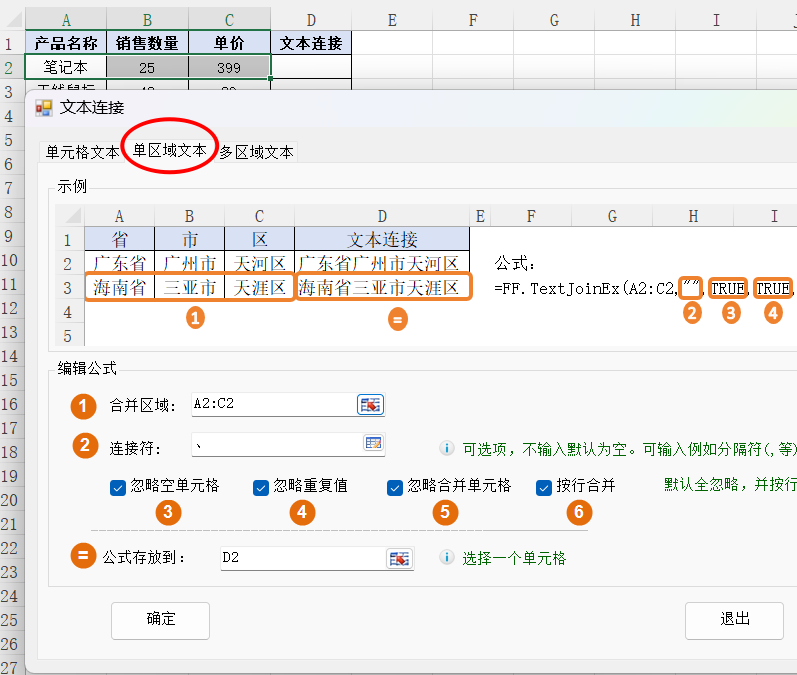This screenshot has height=675, width=797.
Task: Open the 多区域文本 tab
Action: pos(257,152)
